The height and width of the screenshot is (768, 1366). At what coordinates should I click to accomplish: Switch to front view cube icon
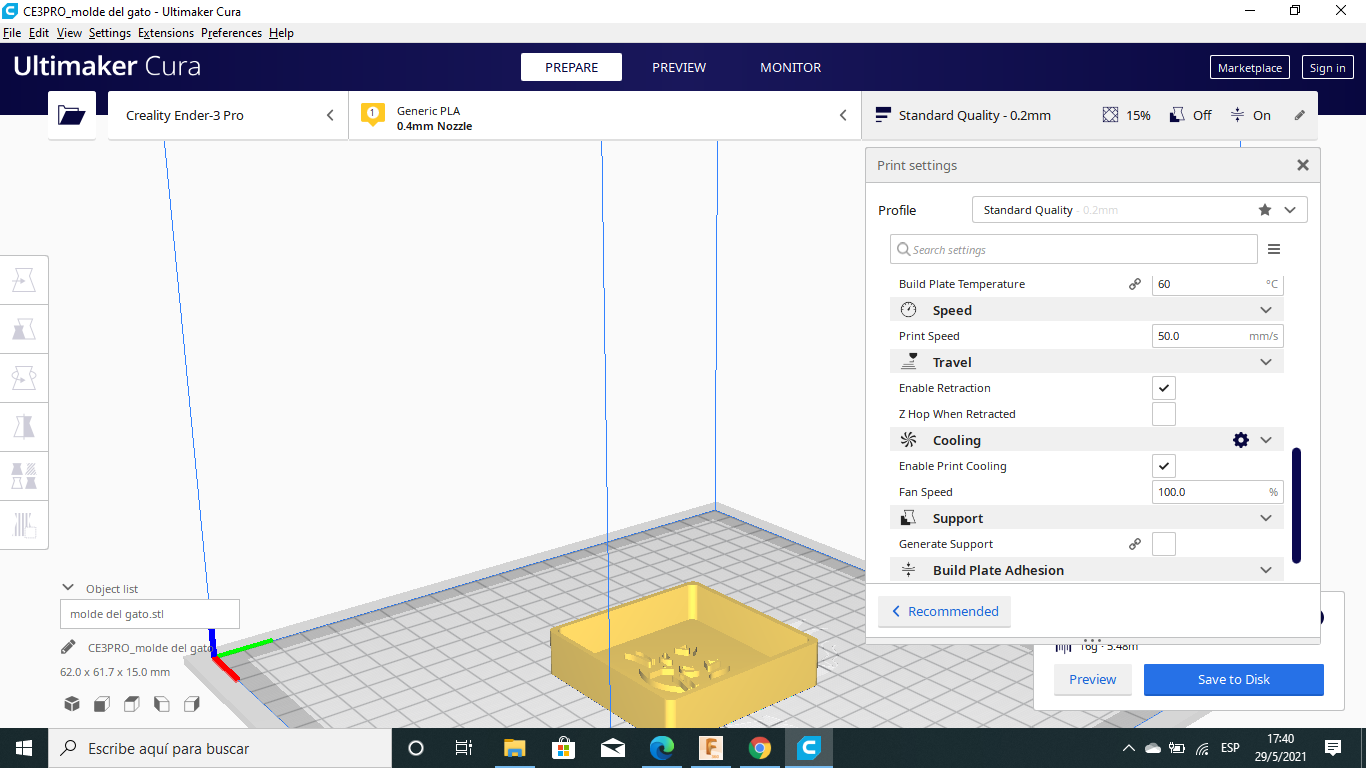102,704
